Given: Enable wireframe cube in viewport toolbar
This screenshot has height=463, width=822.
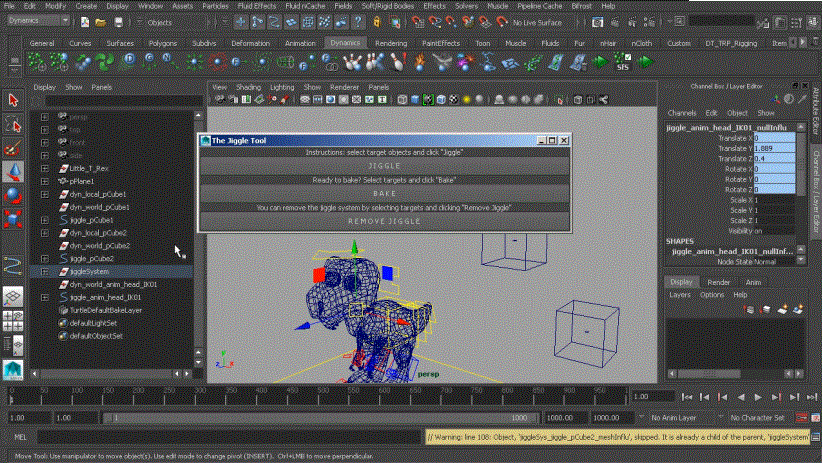Looking at the screenshot, I should [x=402, y=100].
